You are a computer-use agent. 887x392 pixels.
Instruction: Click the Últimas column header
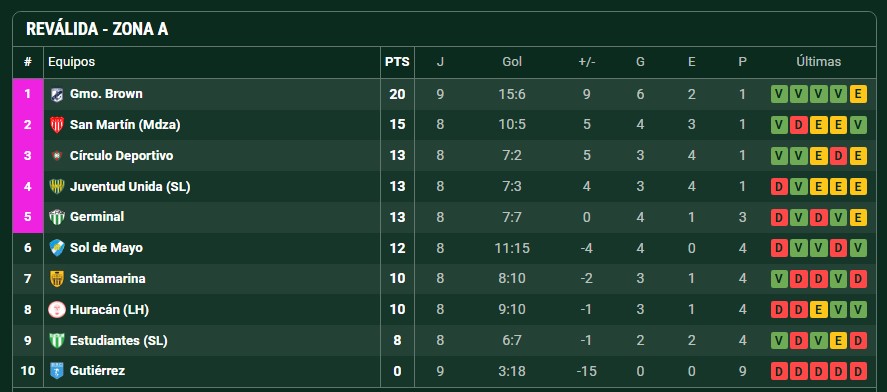click(x=819, y=62)
